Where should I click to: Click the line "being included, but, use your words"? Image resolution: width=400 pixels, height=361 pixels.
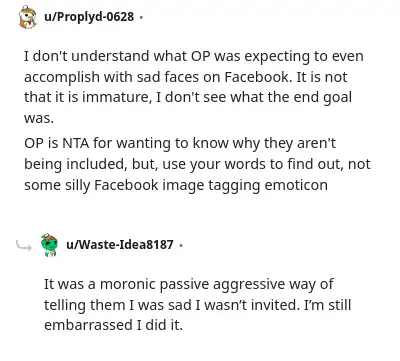coord(197,164)
